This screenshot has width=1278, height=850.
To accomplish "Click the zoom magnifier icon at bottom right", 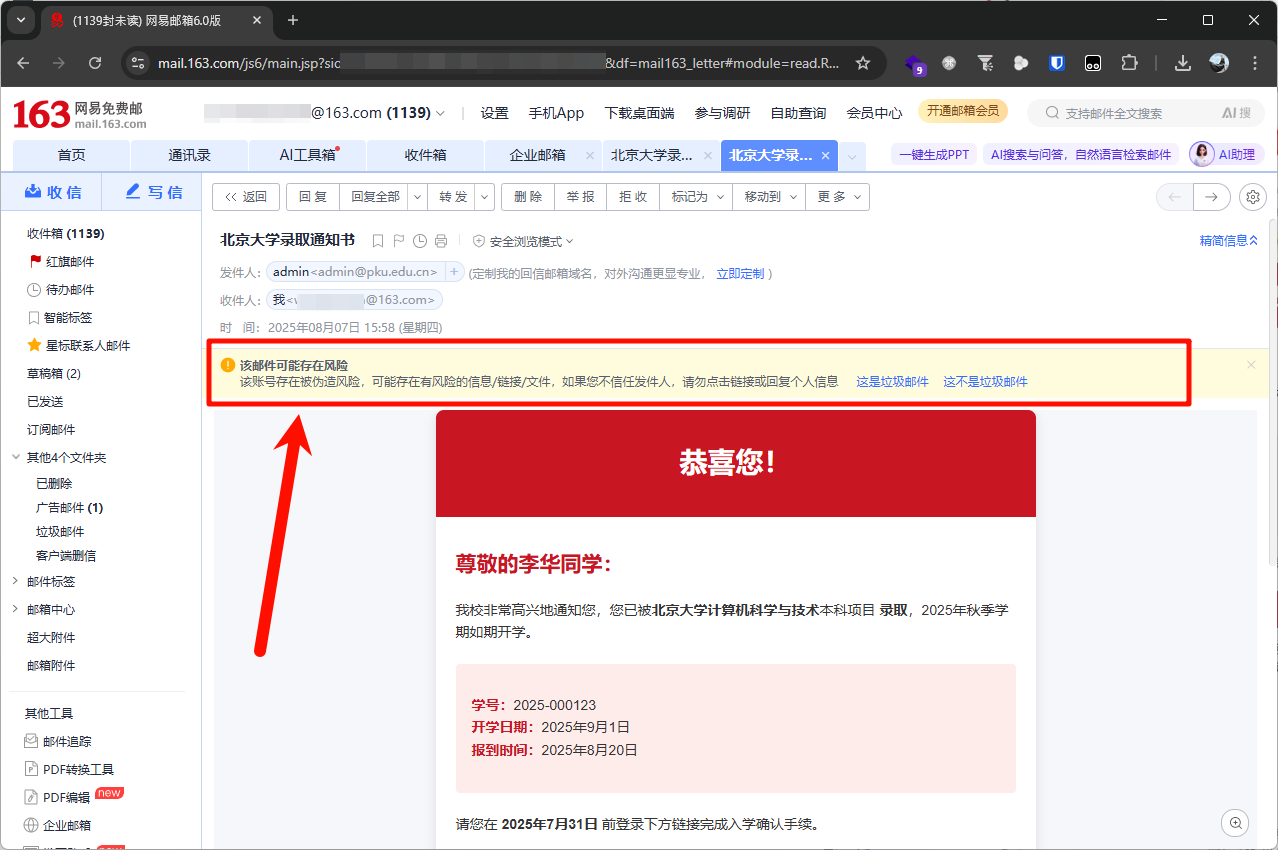I will 1236,823.
